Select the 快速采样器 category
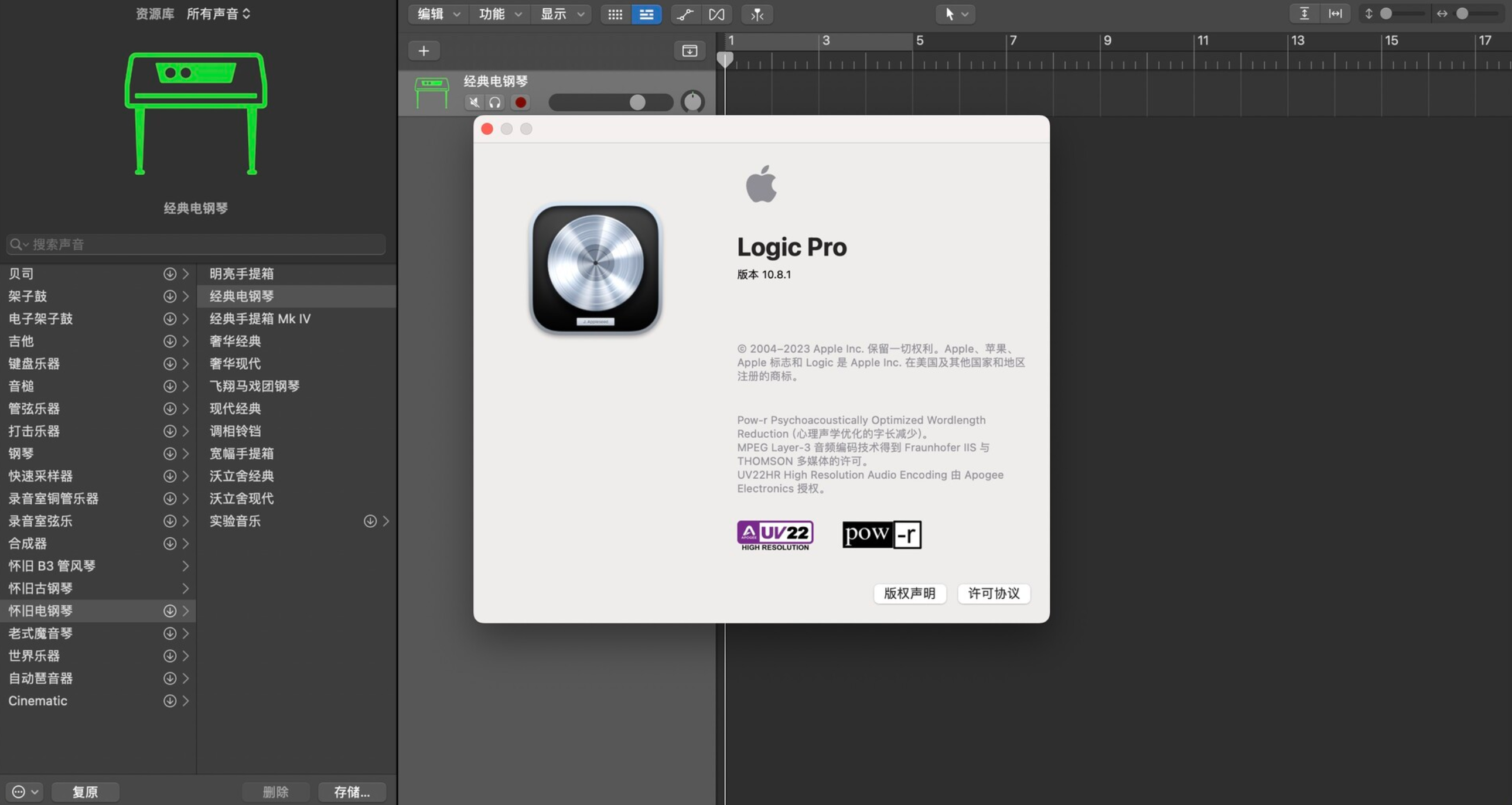The width and height of the screenshot is (1512, 805). click(x=97, y=476)
